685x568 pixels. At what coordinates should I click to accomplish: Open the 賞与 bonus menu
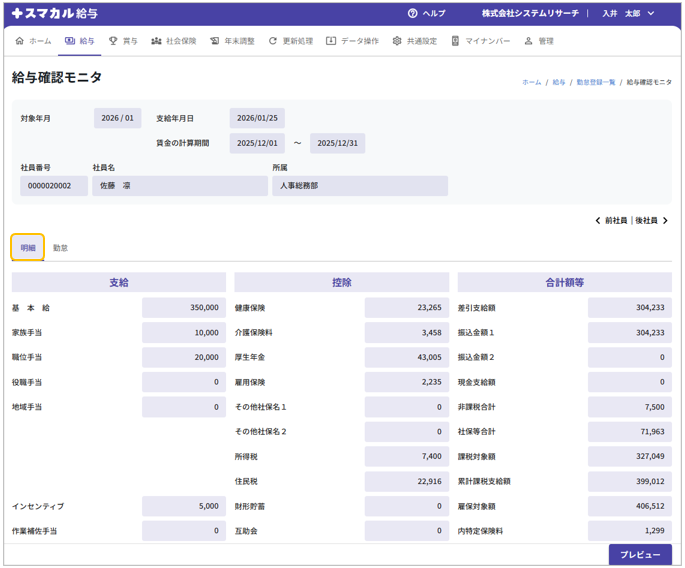click(123, 41)
